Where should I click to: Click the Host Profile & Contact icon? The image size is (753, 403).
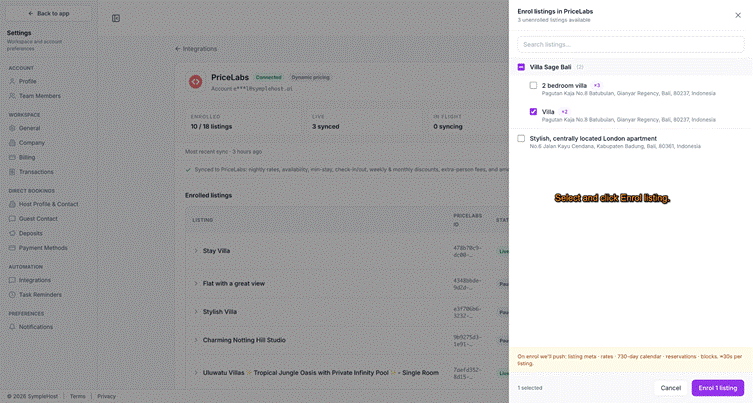point(12,204)
